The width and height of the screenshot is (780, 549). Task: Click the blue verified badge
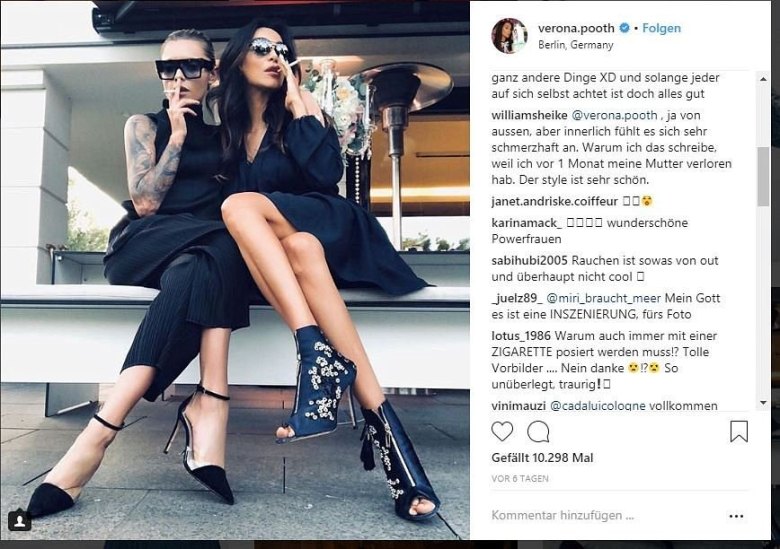624,28
